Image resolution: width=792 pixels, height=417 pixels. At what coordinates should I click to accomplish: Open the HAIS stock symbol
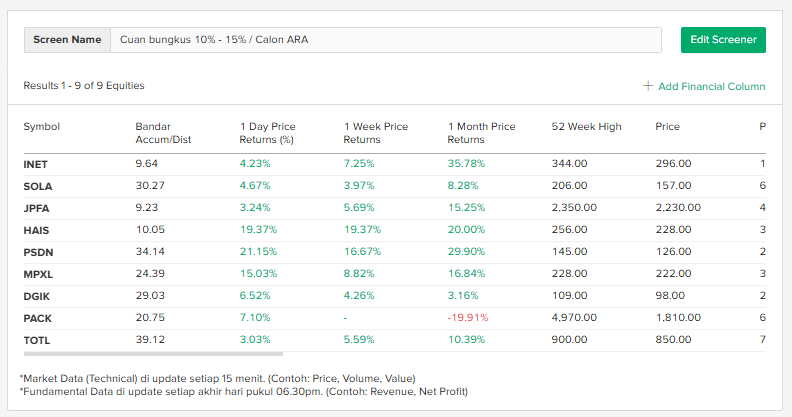click(36, 230)
